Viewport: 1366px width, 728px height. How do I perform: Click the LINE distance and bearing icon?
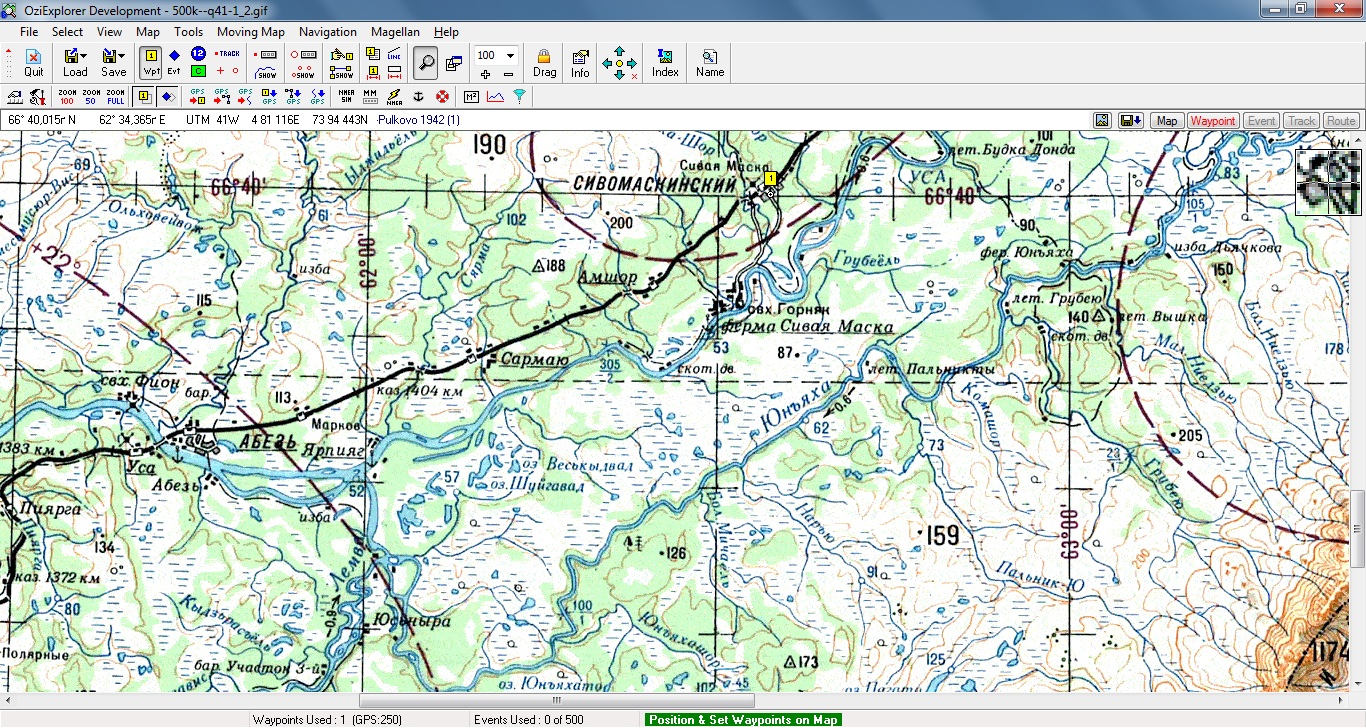click(x=395, y=54)
